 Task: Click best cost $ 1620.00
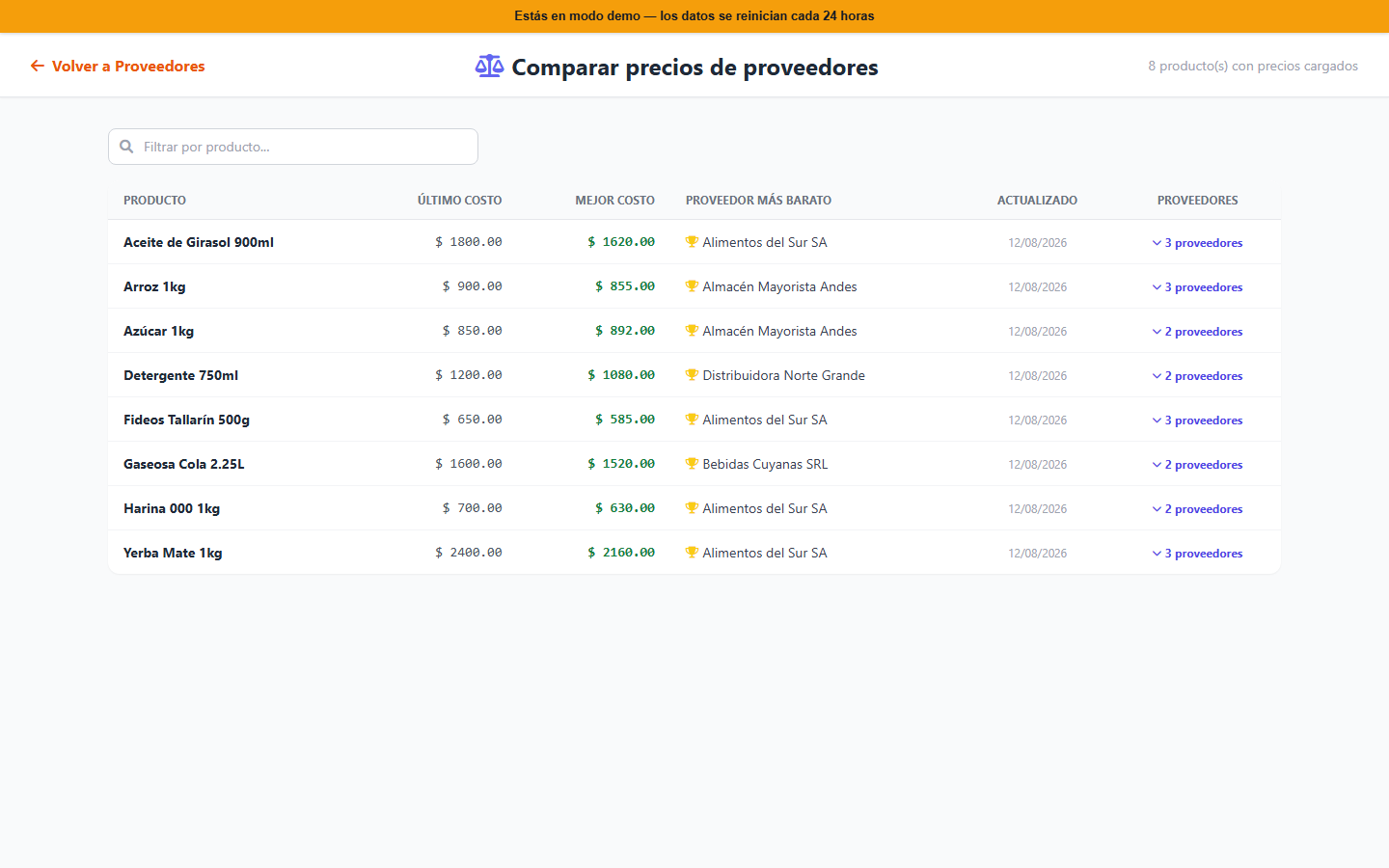621,242
